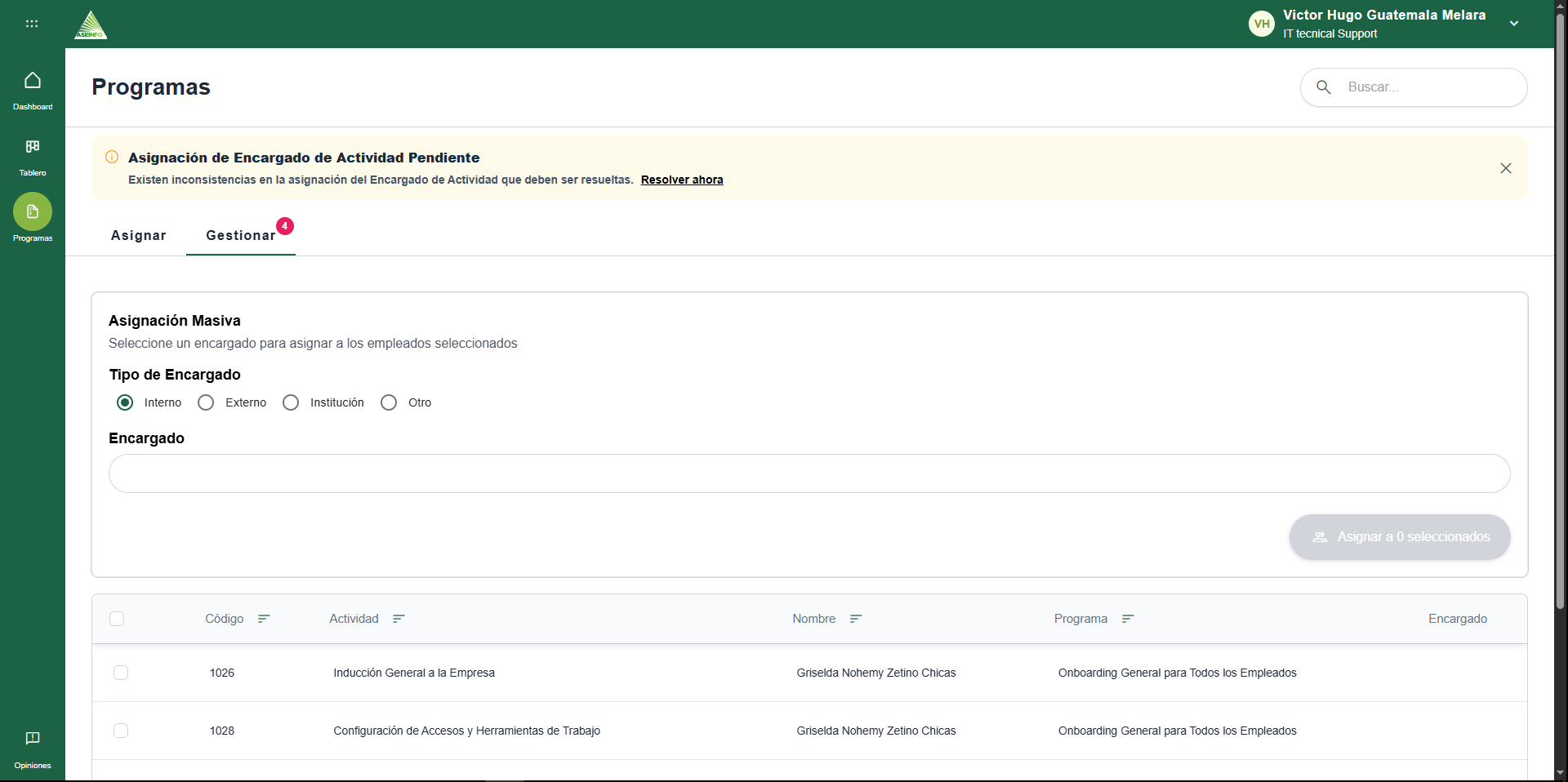1568x782 pixels.
Task: Click the Nombre column header label
Action: pyautogui.click(x=814, y=619)
